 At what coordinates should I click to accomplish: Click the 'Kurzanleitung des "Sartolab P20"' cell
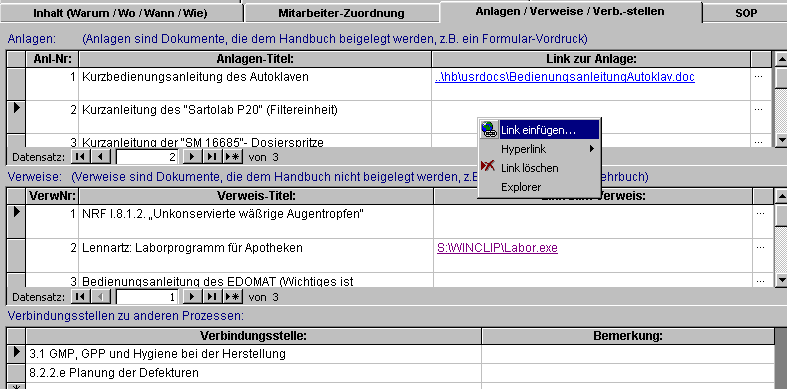255,116
